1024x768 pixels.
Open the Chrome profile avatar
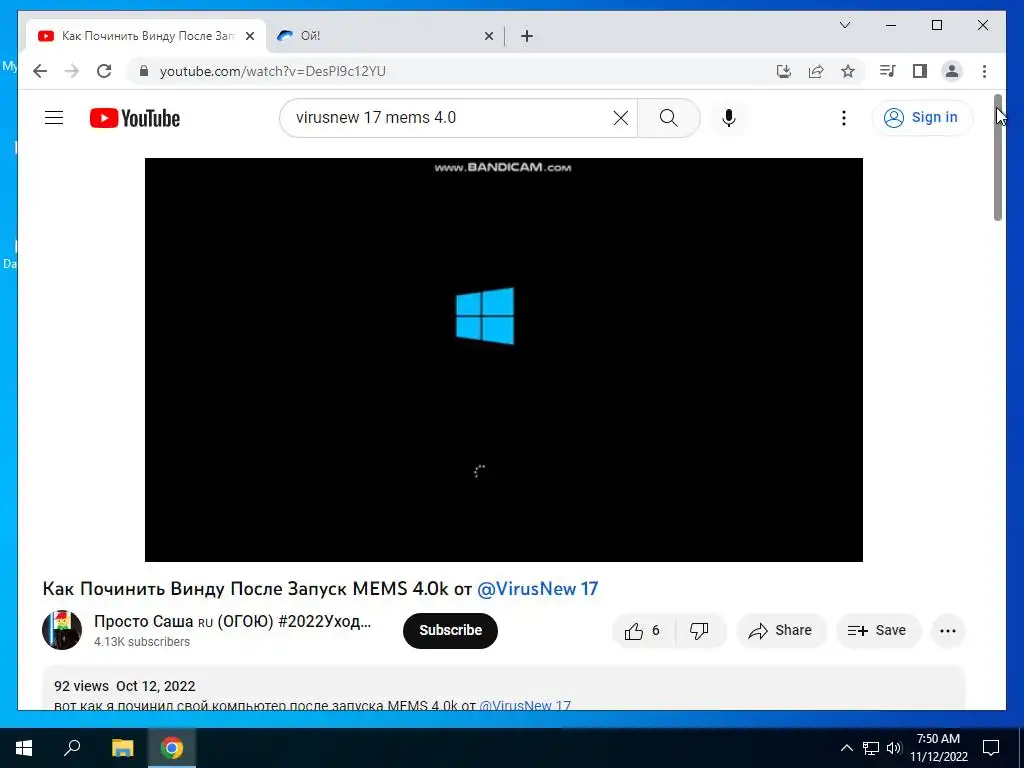952,71
